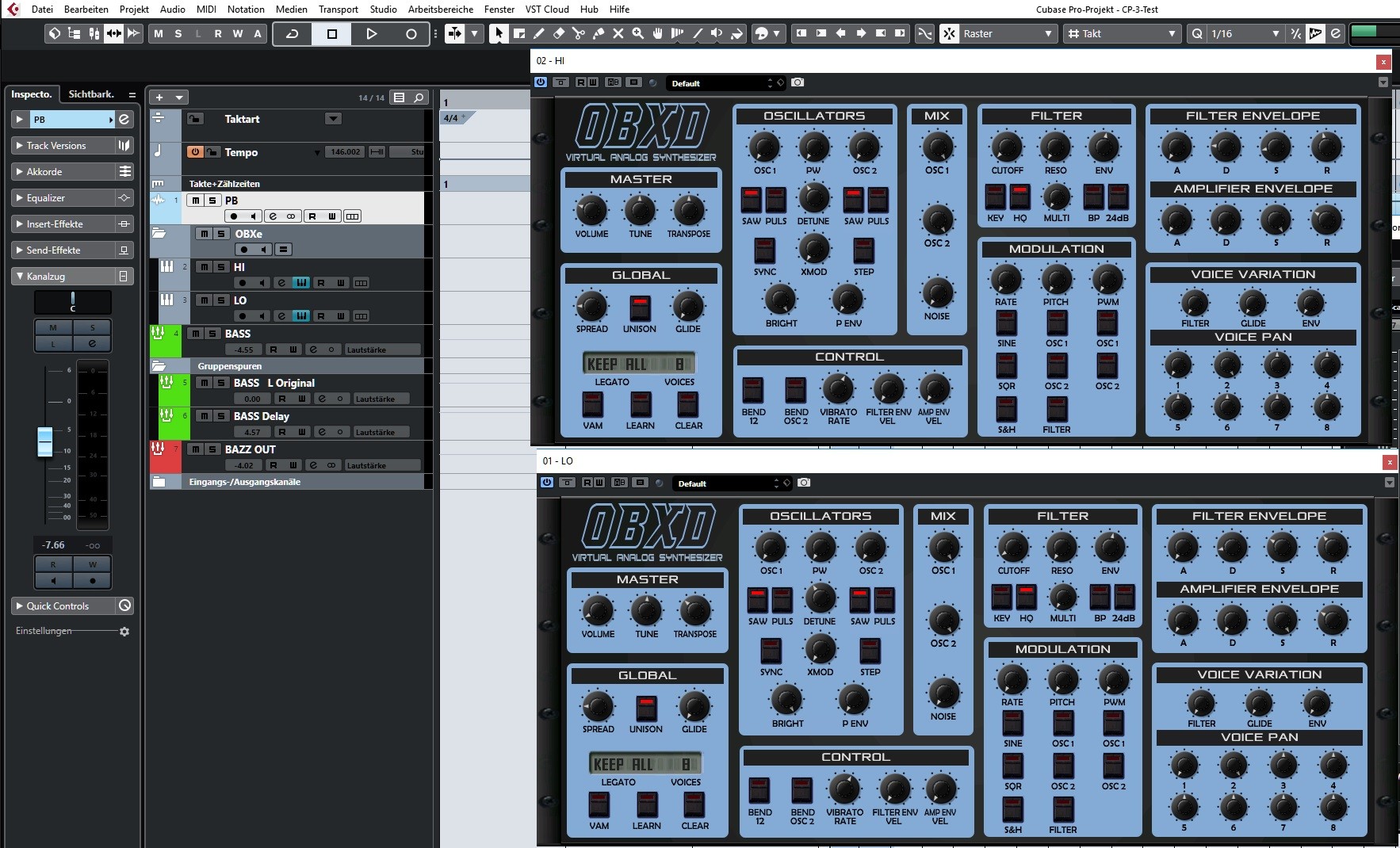The width and height of the screenshot is (1400, 848).
Task: Open track search magnifier in track list
Action: [419, 97]
